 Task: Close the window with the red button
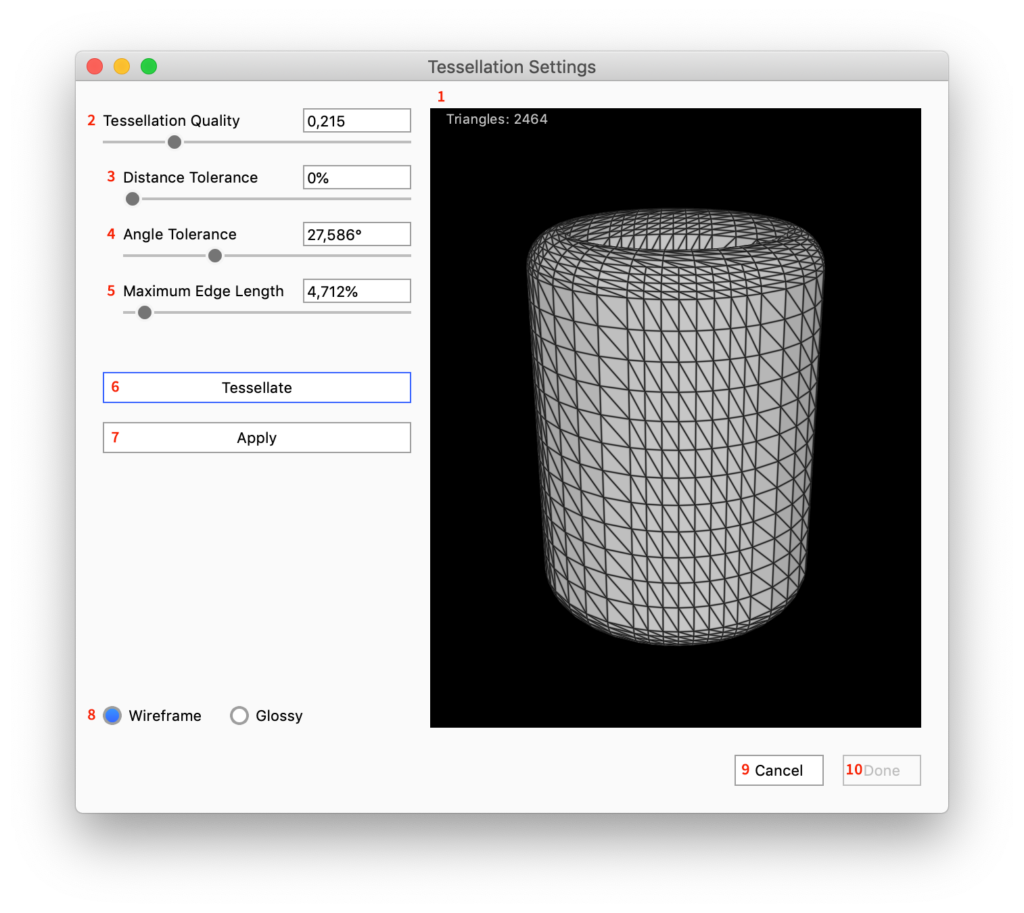point(95,67)
